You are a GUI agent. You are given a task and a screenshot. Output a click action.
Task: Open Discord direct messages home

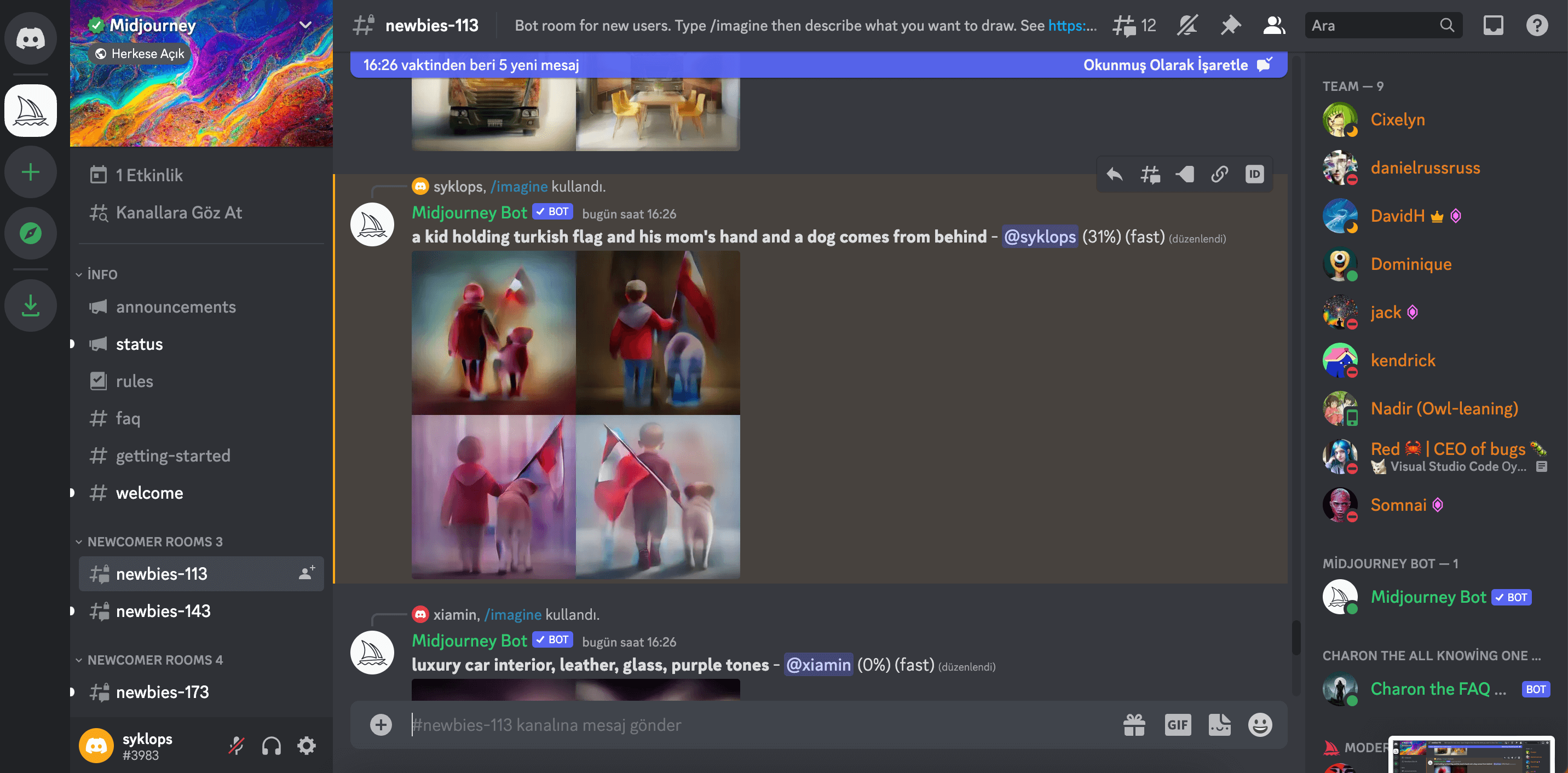pyautogui.click(x=31, y=38)
